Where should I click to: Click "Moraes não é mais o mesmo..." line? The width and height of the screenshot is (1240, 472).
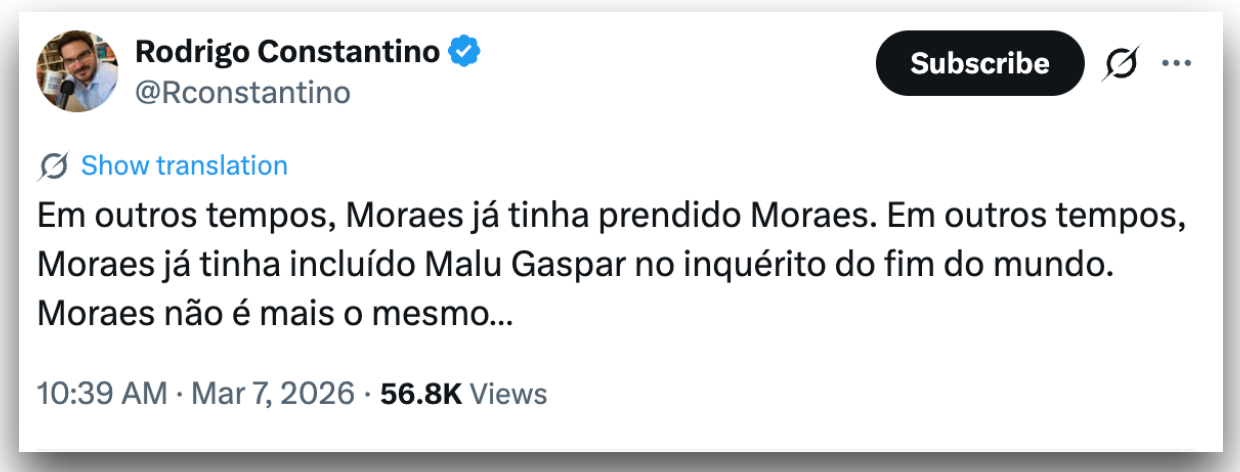tap(276, 314)
